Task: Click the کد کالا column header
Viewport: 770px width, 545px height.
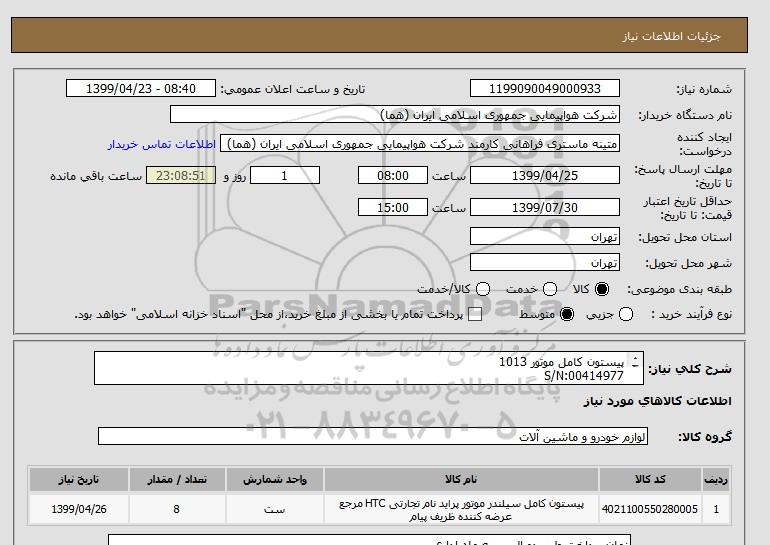Action: point(650,479)
